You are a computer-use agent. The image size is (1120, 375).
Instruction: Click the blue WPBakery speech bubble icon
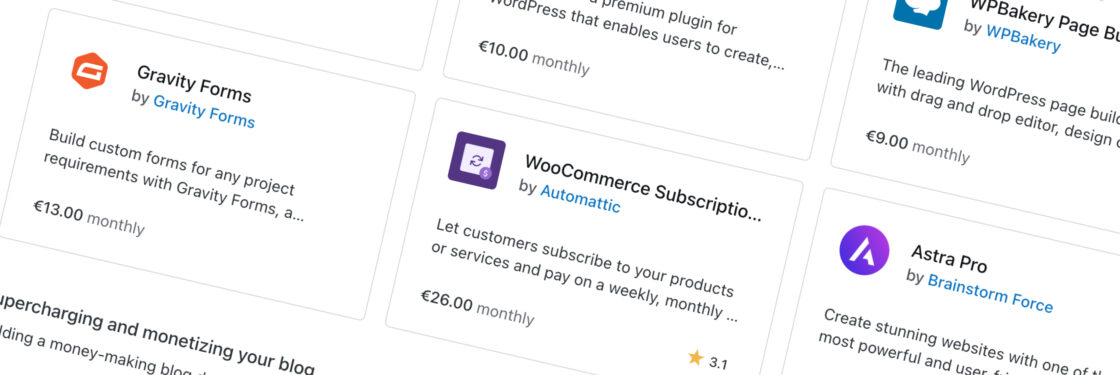pos(920,11)
